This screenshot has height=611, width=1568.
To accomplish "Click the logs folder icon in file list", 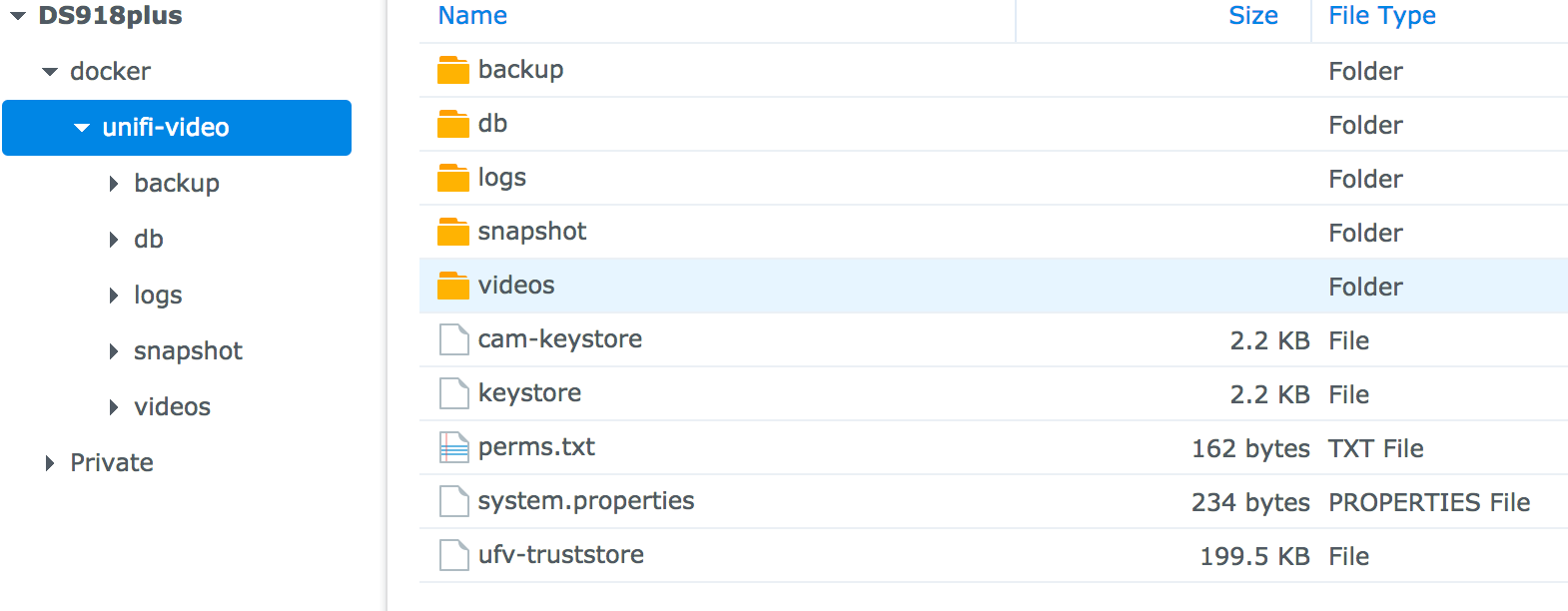I will [x=453, y=178].
